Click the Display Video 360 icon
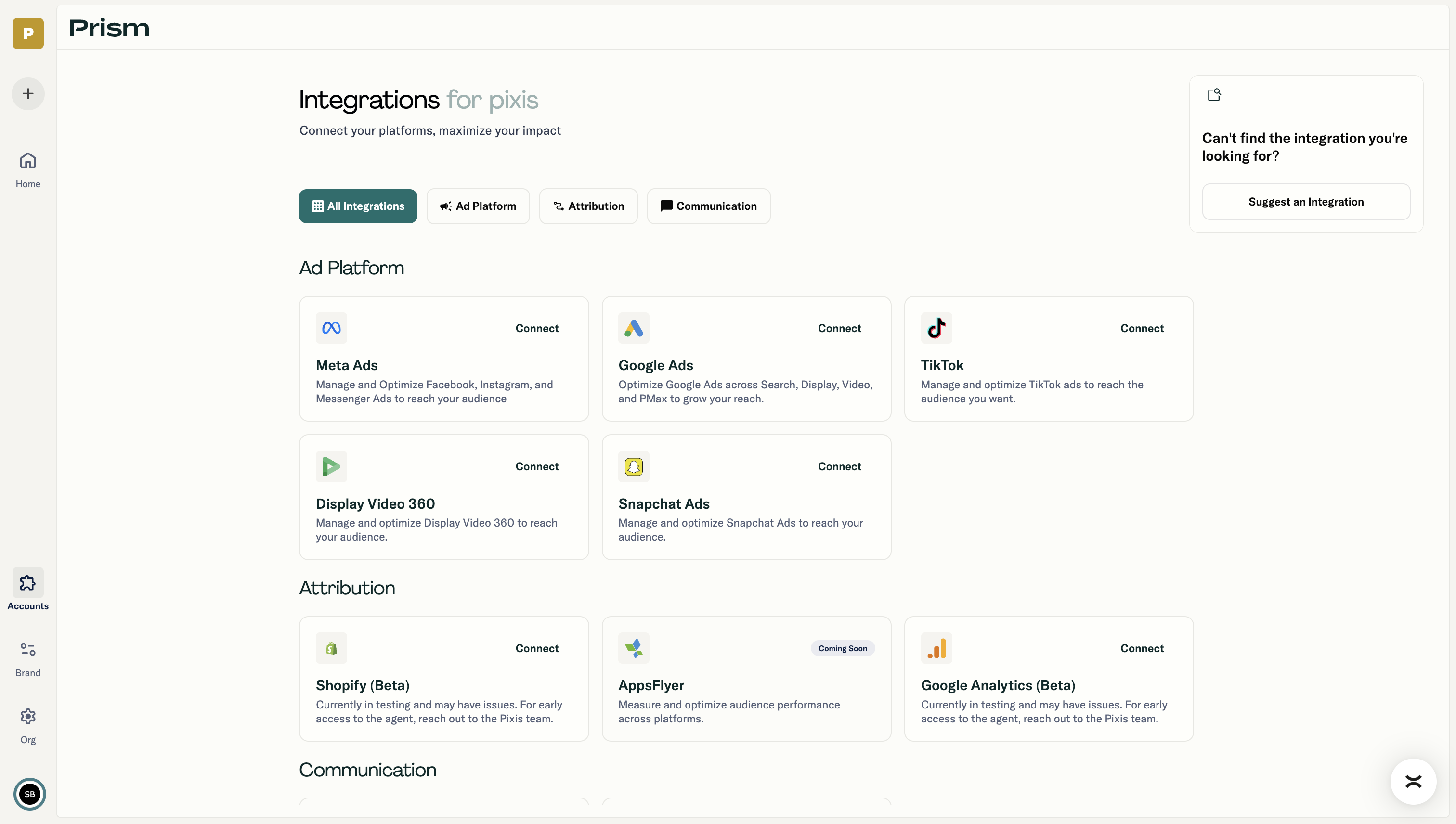 tap(331, 466)
